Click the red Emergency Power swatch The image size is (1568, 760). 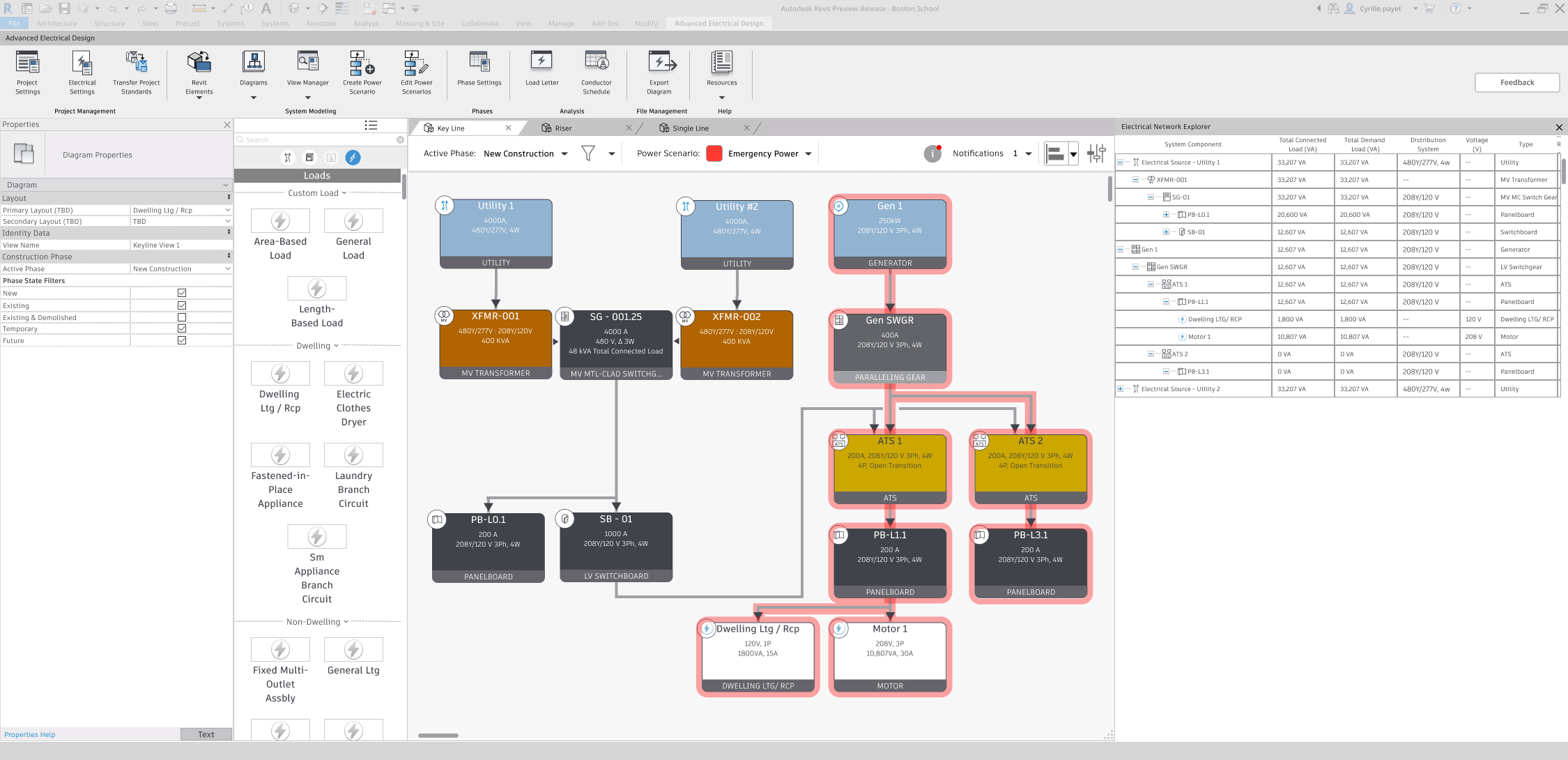tap(714, 153)
